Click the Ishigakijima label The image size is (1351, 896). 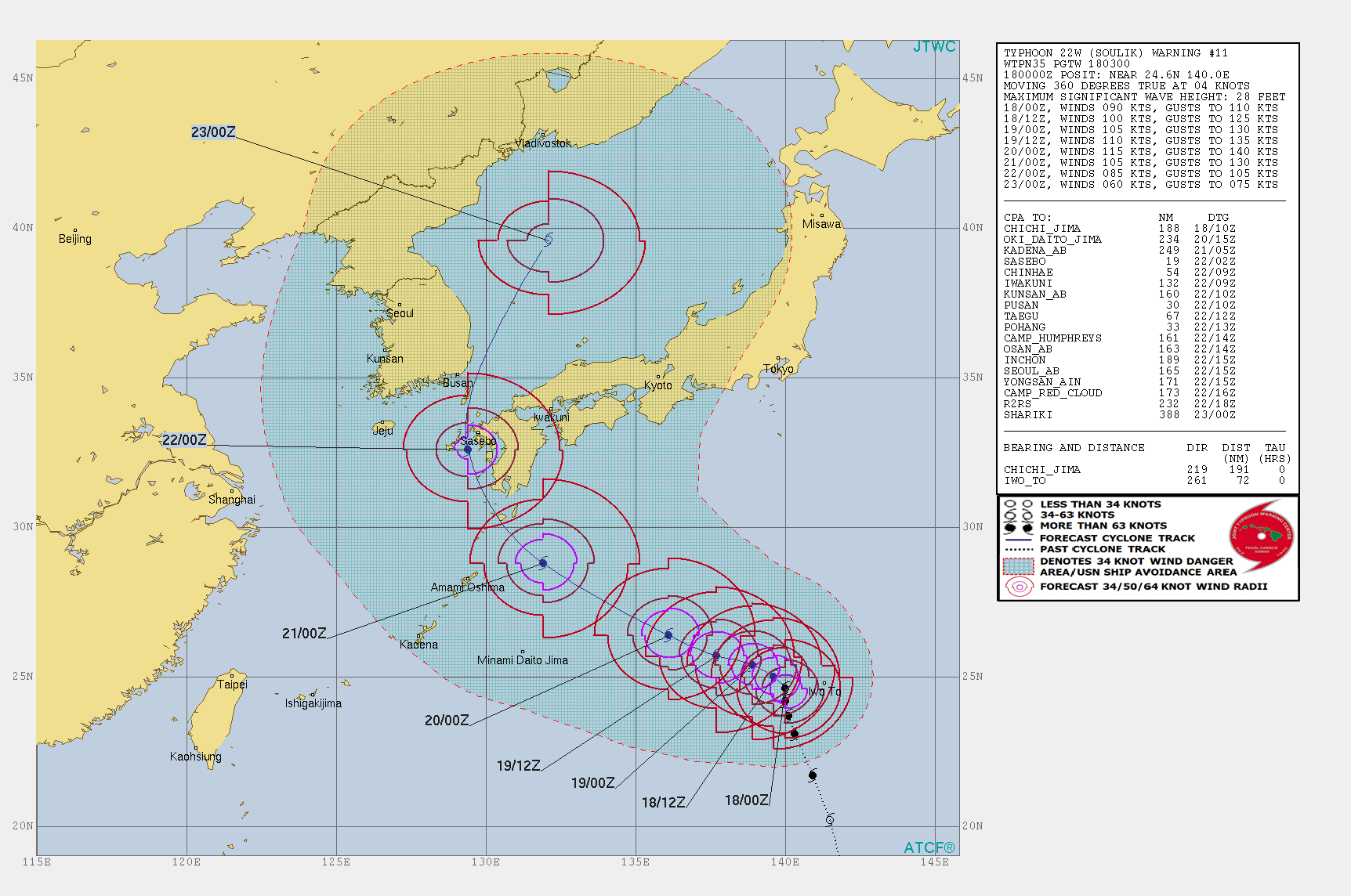coord(313,703)
